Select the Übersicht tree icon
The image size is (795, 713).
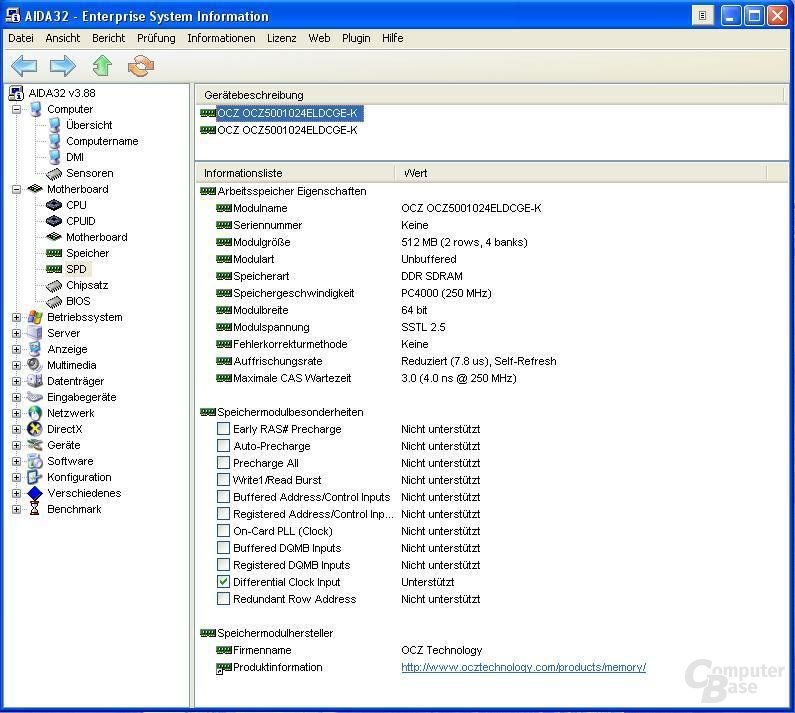pos(54,125)
